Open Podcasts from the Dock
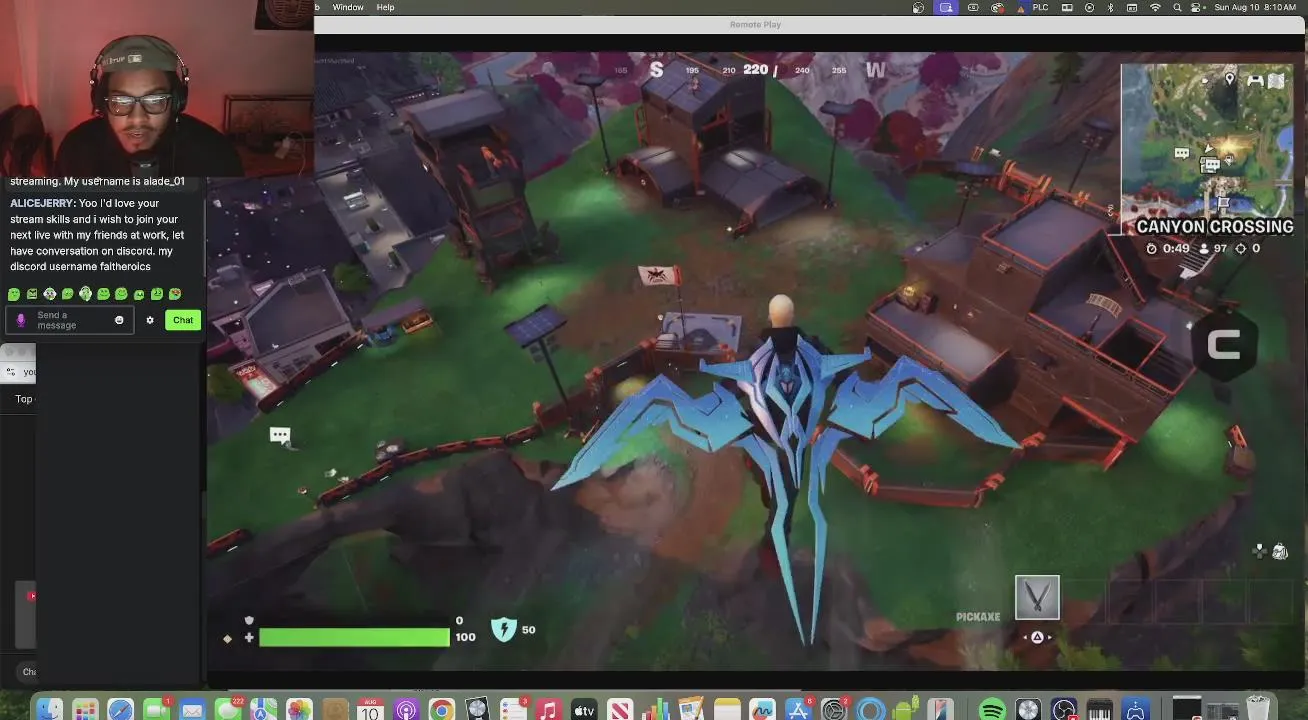 tap(406, 710)
